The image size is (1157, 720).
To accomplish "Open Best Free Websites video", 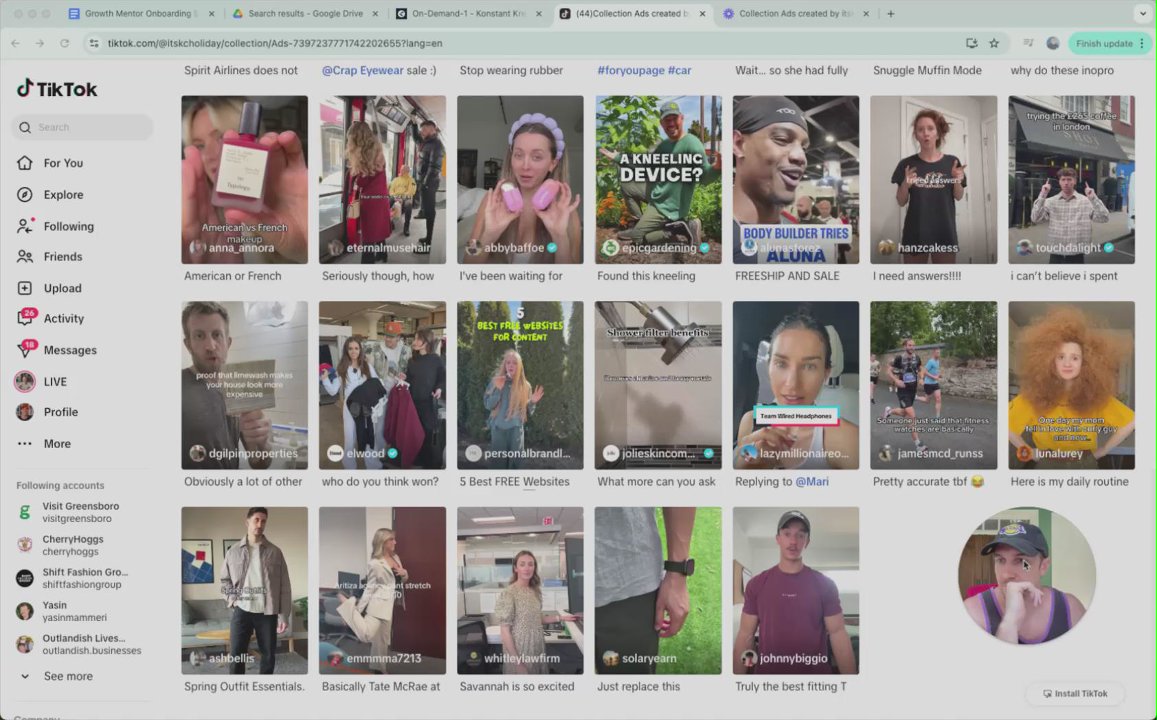I will pyautogui.click(x=520, y=385).
